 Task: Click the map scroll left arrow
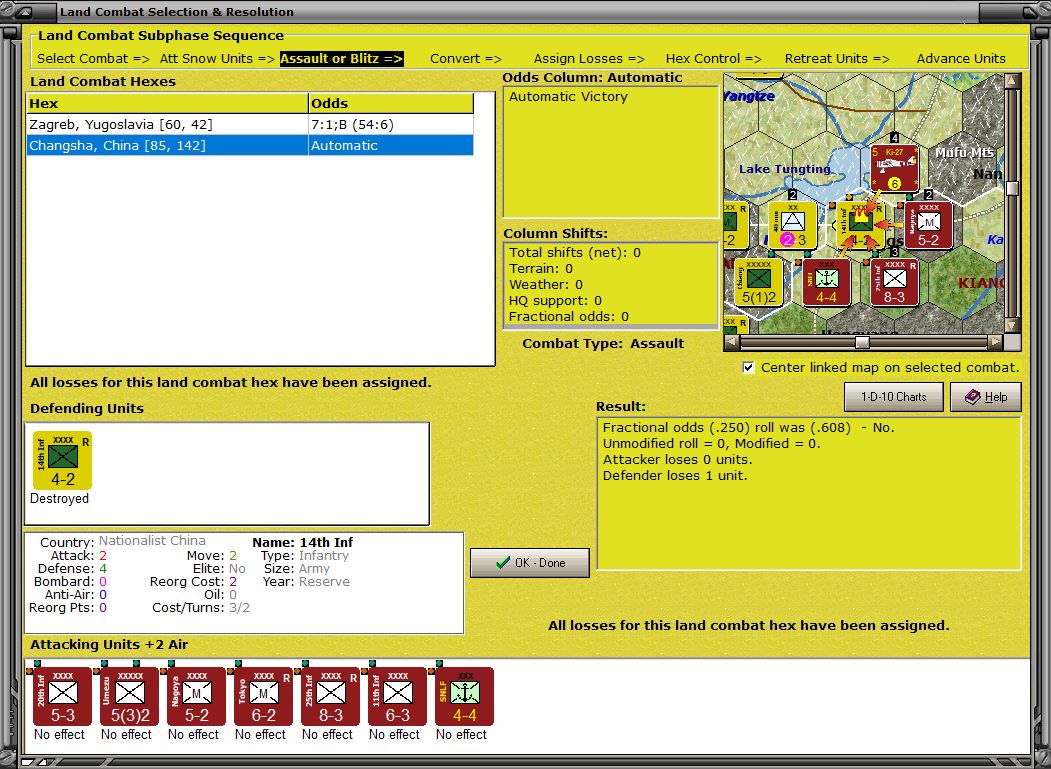coord(732,343)
